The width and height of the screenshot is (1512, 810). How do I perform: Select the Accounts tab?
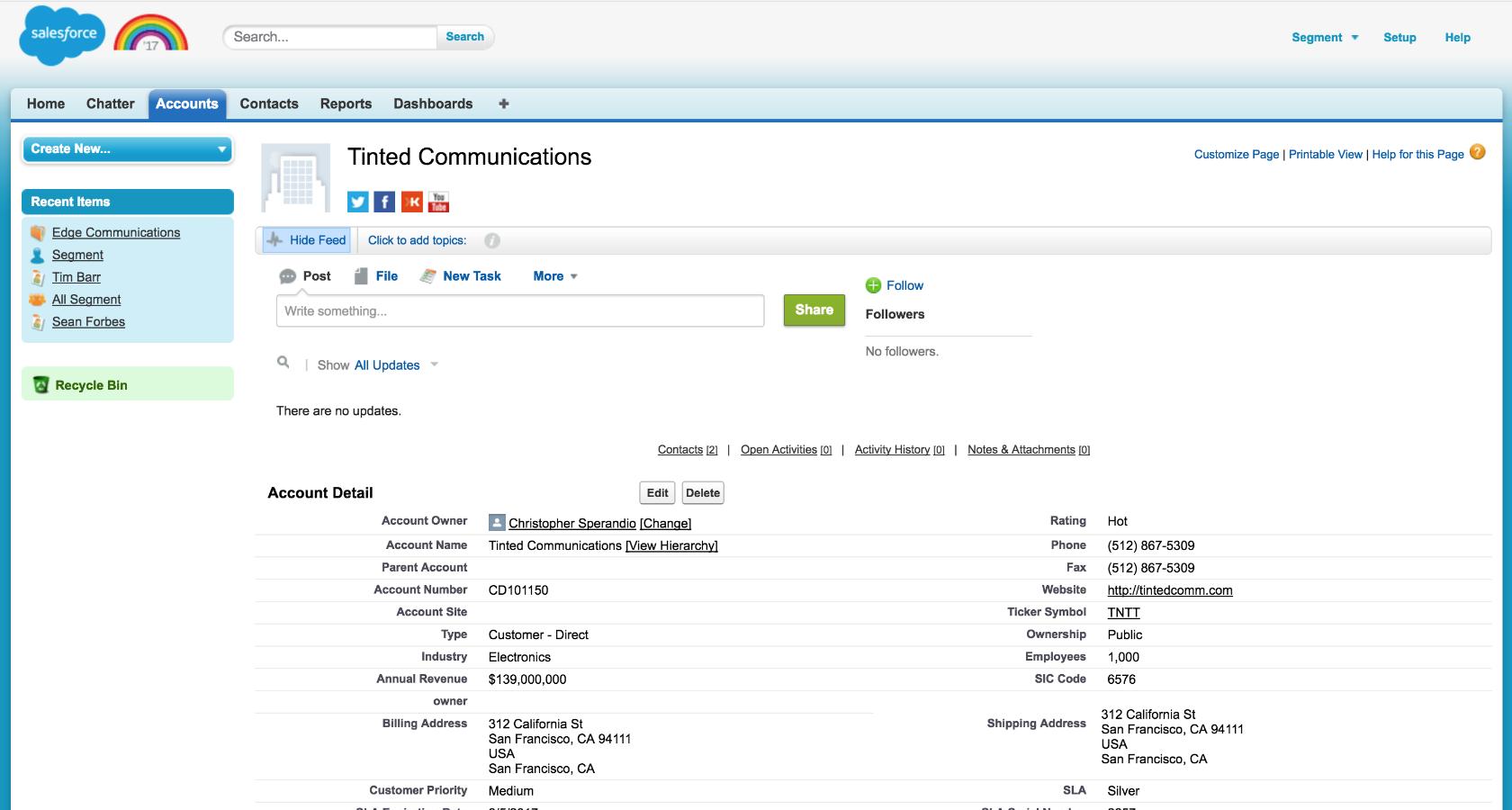(187, 103)
